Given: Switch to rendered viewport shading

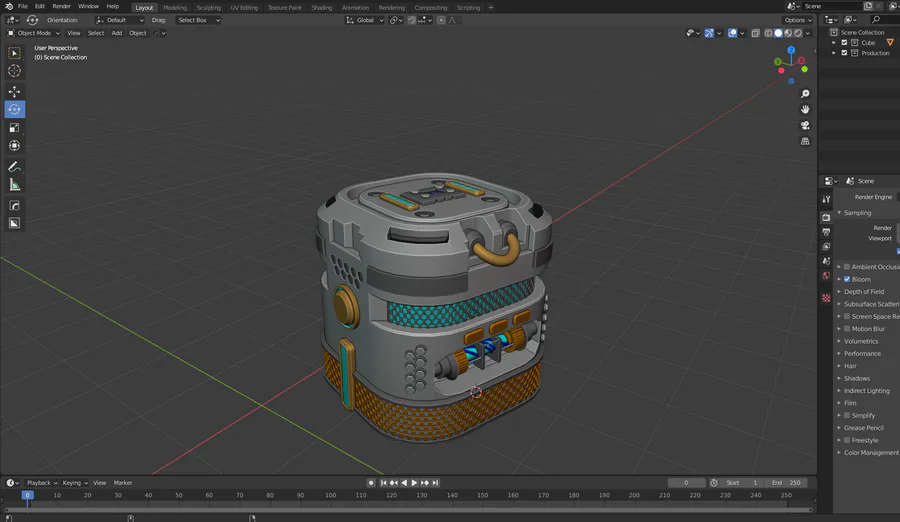Looking at the screenshot, I should 798,33.
